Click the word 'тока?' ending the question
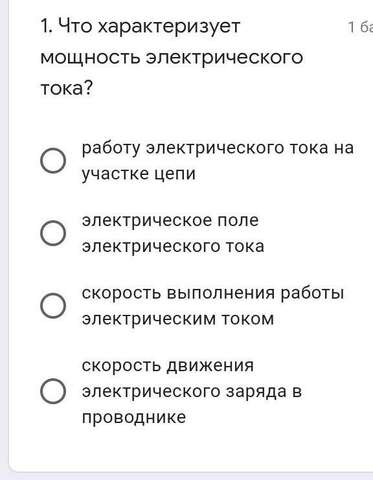 coord(66,89)
